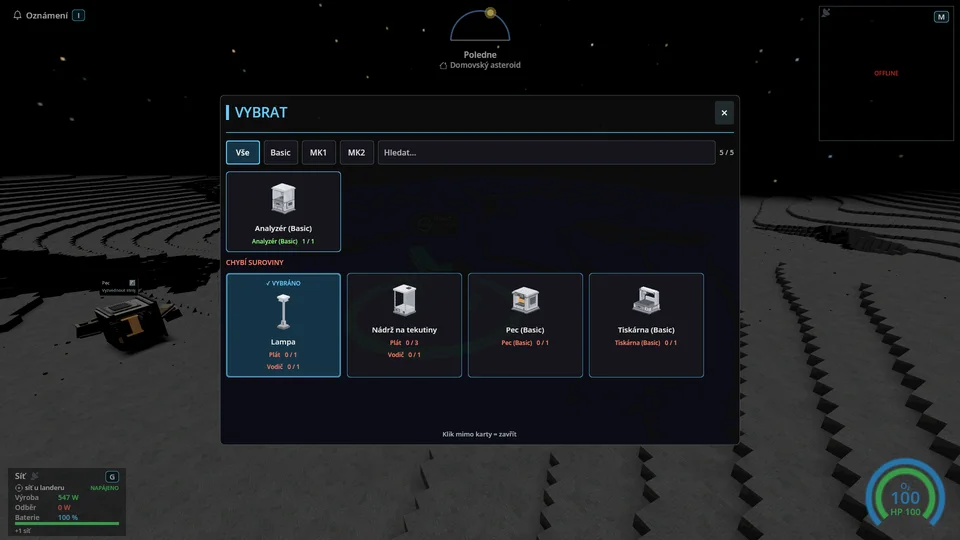Click the small icon on Pec tooltip
The width and height of the screenshot is (960, 540).
(132, 283)
